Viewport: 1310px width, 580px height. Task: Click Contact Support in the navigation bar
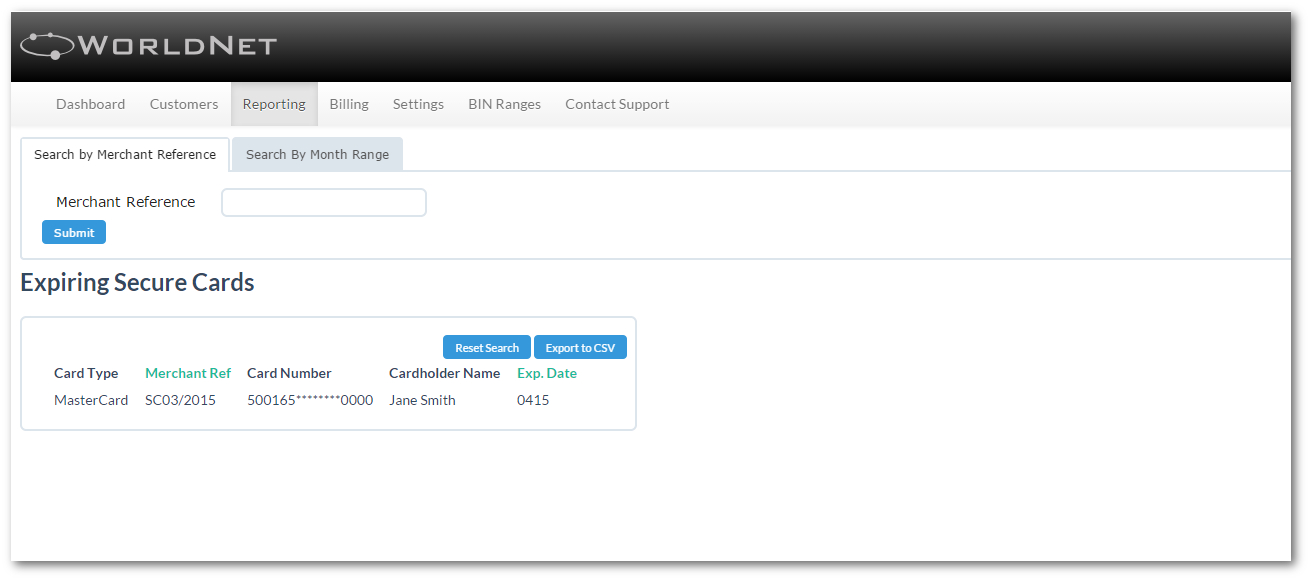(x=617, y=104)
